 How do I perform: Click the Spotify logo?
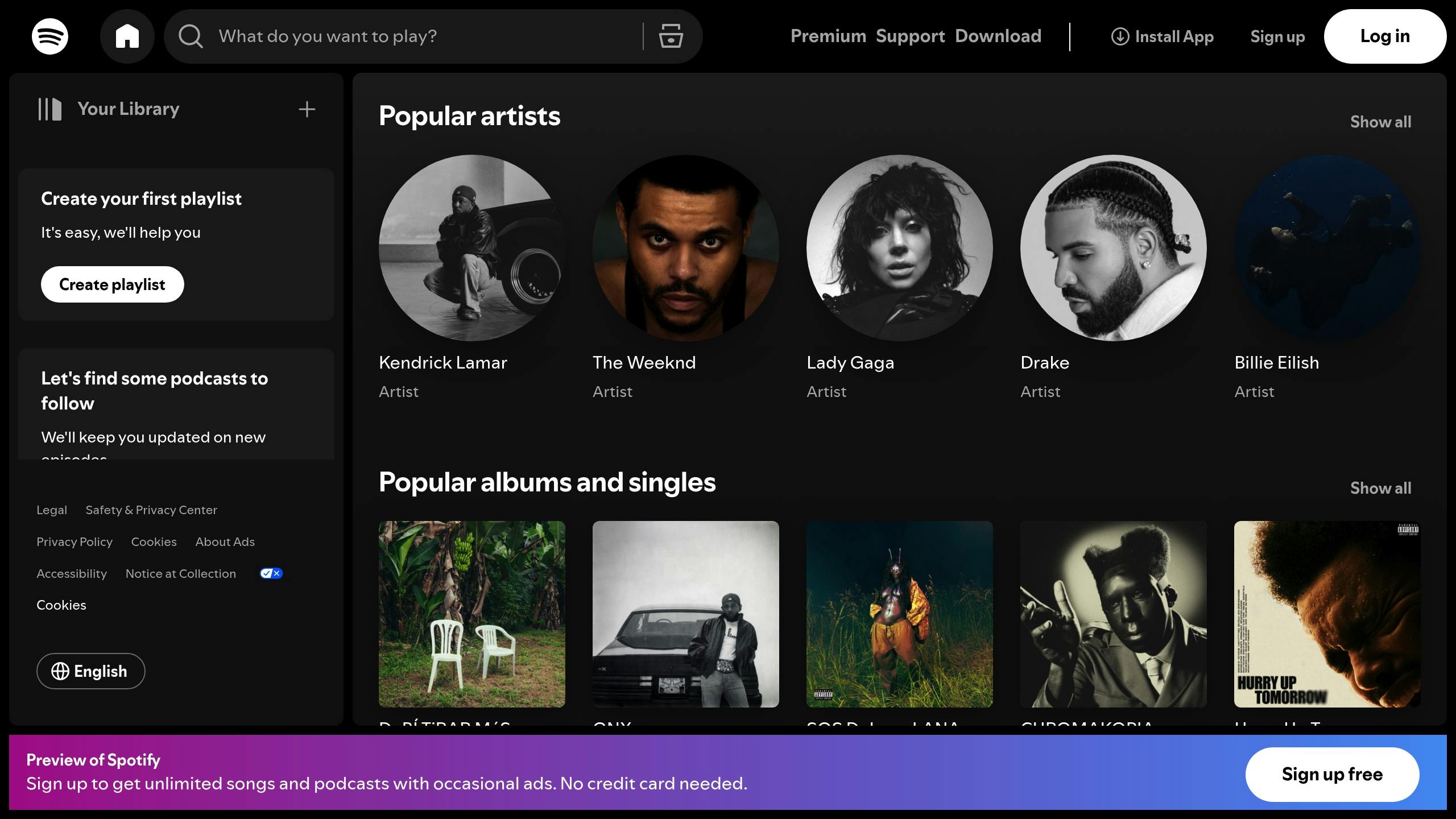pos(50,36)
